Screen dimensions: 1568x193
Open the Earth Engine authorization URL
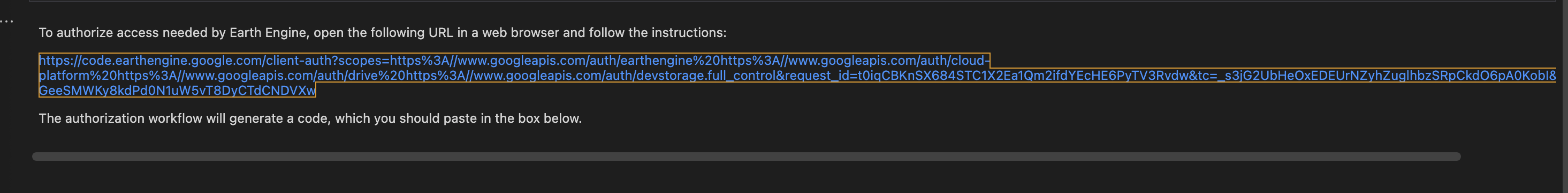click(797, 76)
